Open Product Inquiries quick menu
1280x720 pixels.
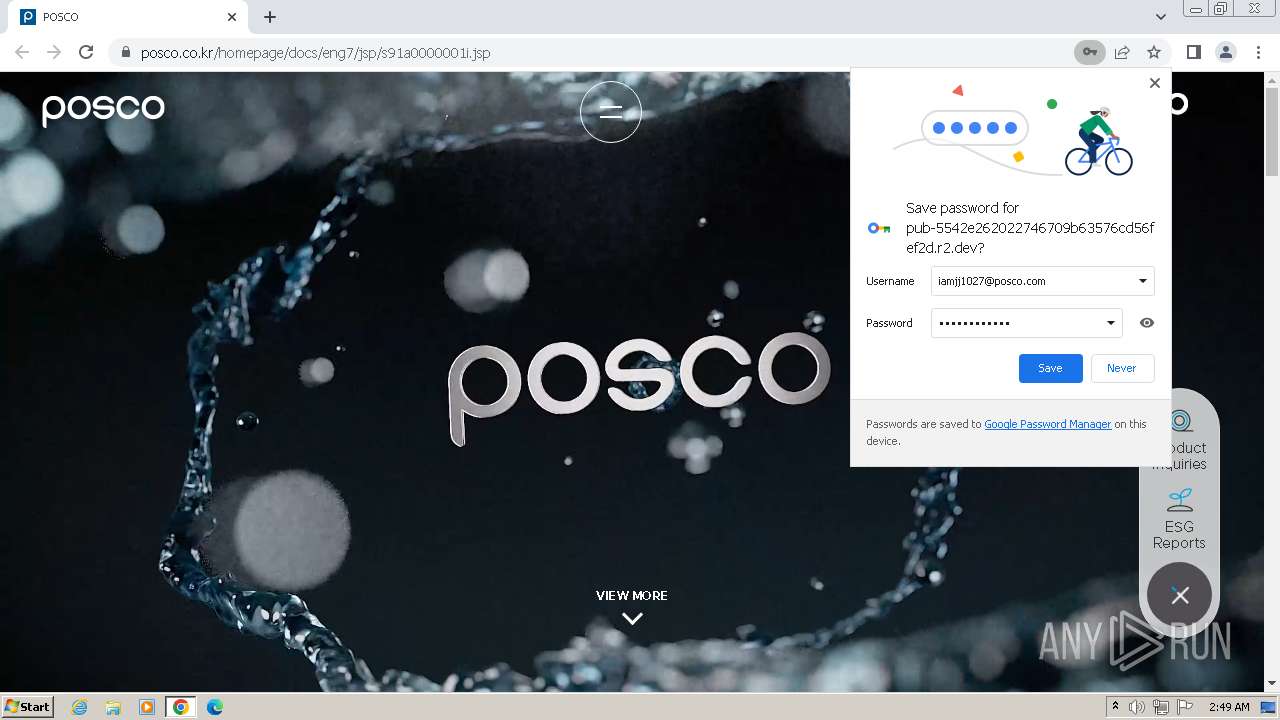(1180, 440)
